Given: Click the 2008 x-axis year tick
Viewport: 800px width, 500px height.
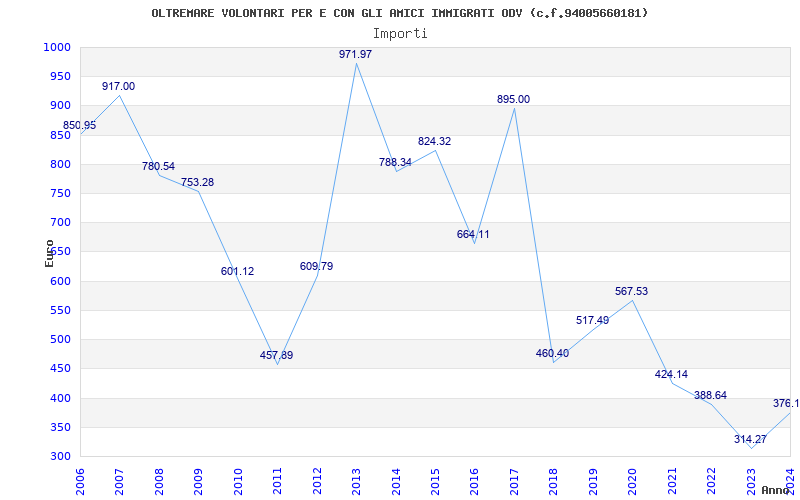Looking at the screenshot, I should click(x=159, y=481).
